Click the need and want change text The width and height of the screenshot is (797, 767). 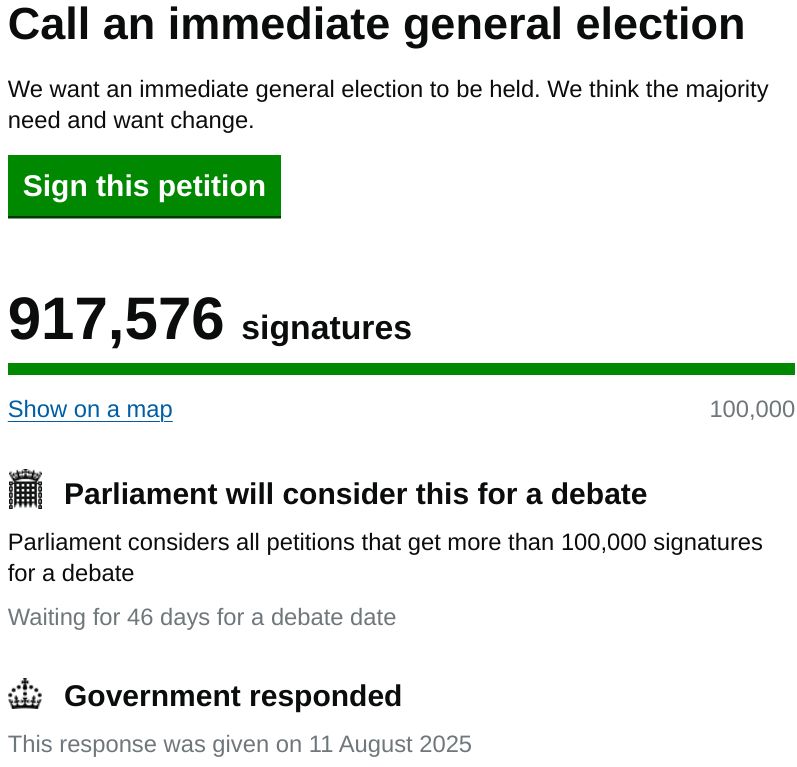click(130, 121)
